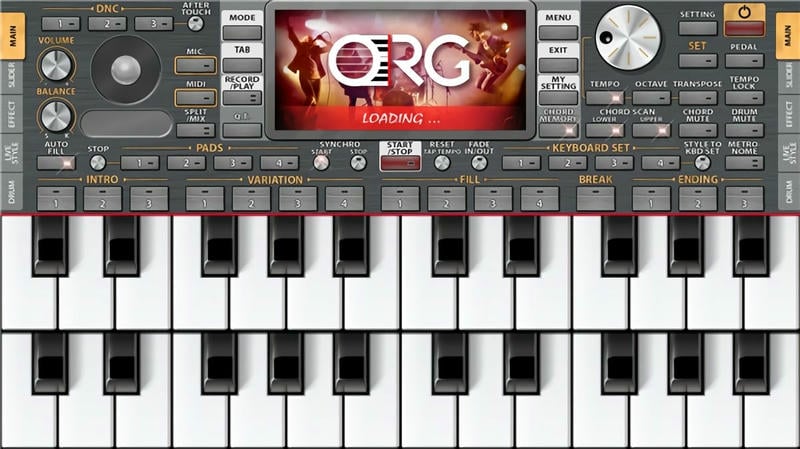Click the Pedal button
This screenshot has width=800, height=449.
tap(744, 61)
